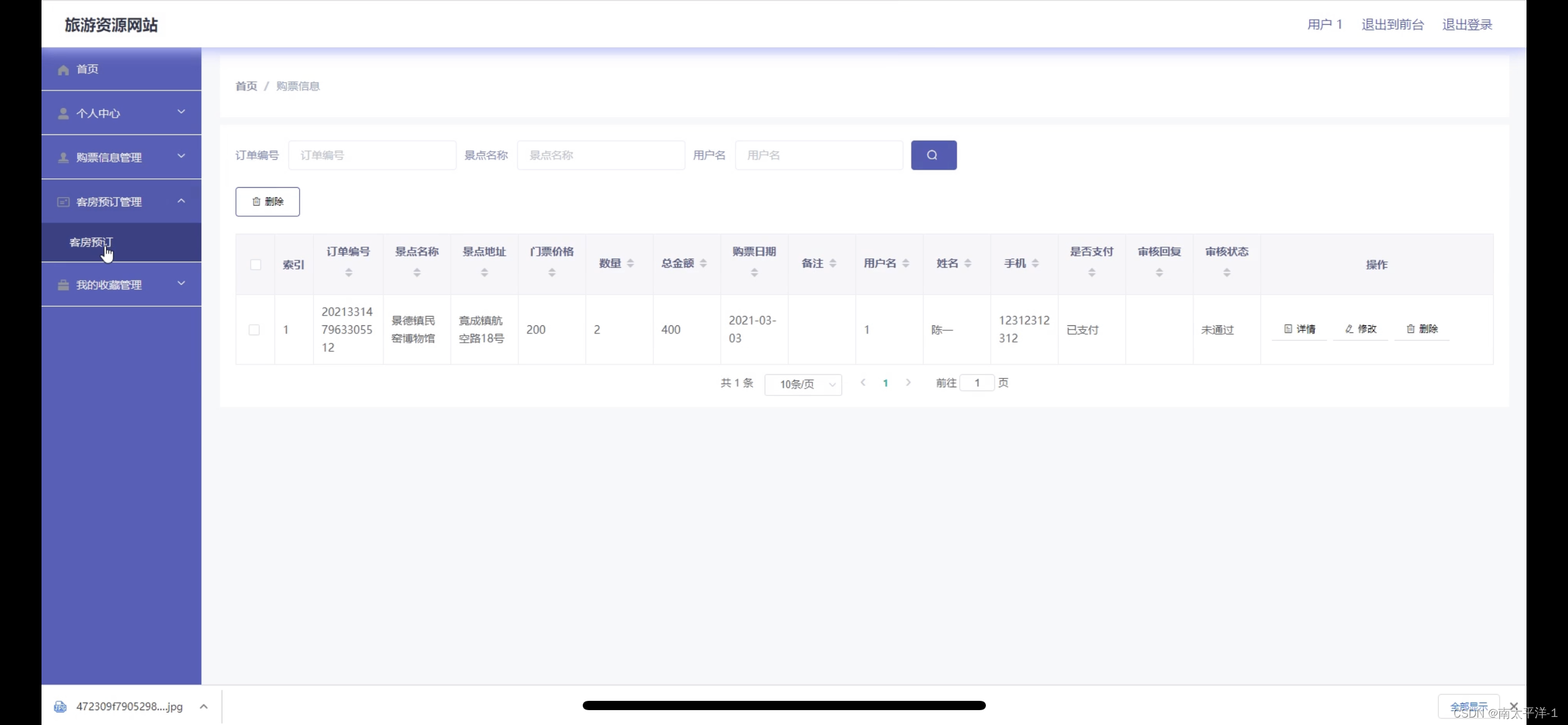This screenshot has width=1568, height=725.
Task: Toggle the select-all header checkbox
Action: (x=255, y=265)
